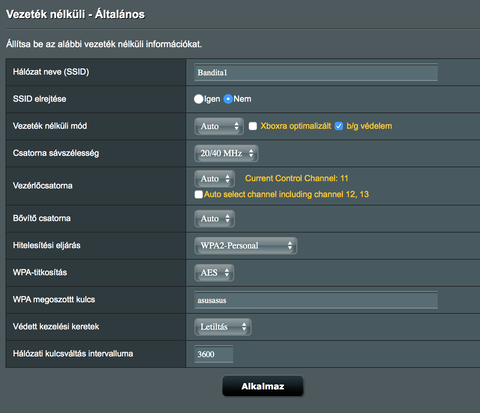Select the Igen radio button
Viewport: 480px width, 413px height.
coord(198,99)
